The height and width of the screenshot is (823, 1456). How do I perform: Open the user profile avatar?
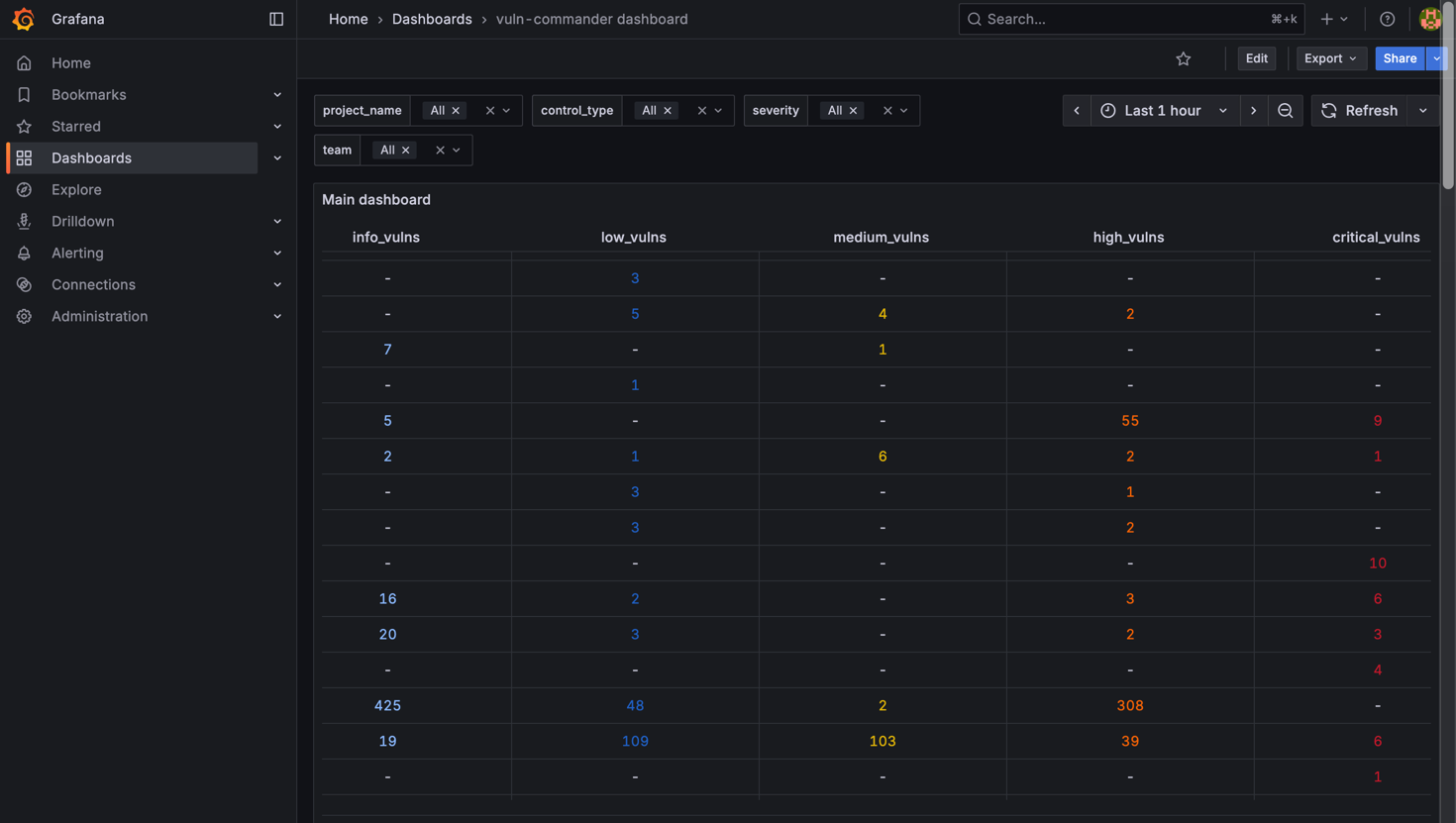[x=1429, y=19]
